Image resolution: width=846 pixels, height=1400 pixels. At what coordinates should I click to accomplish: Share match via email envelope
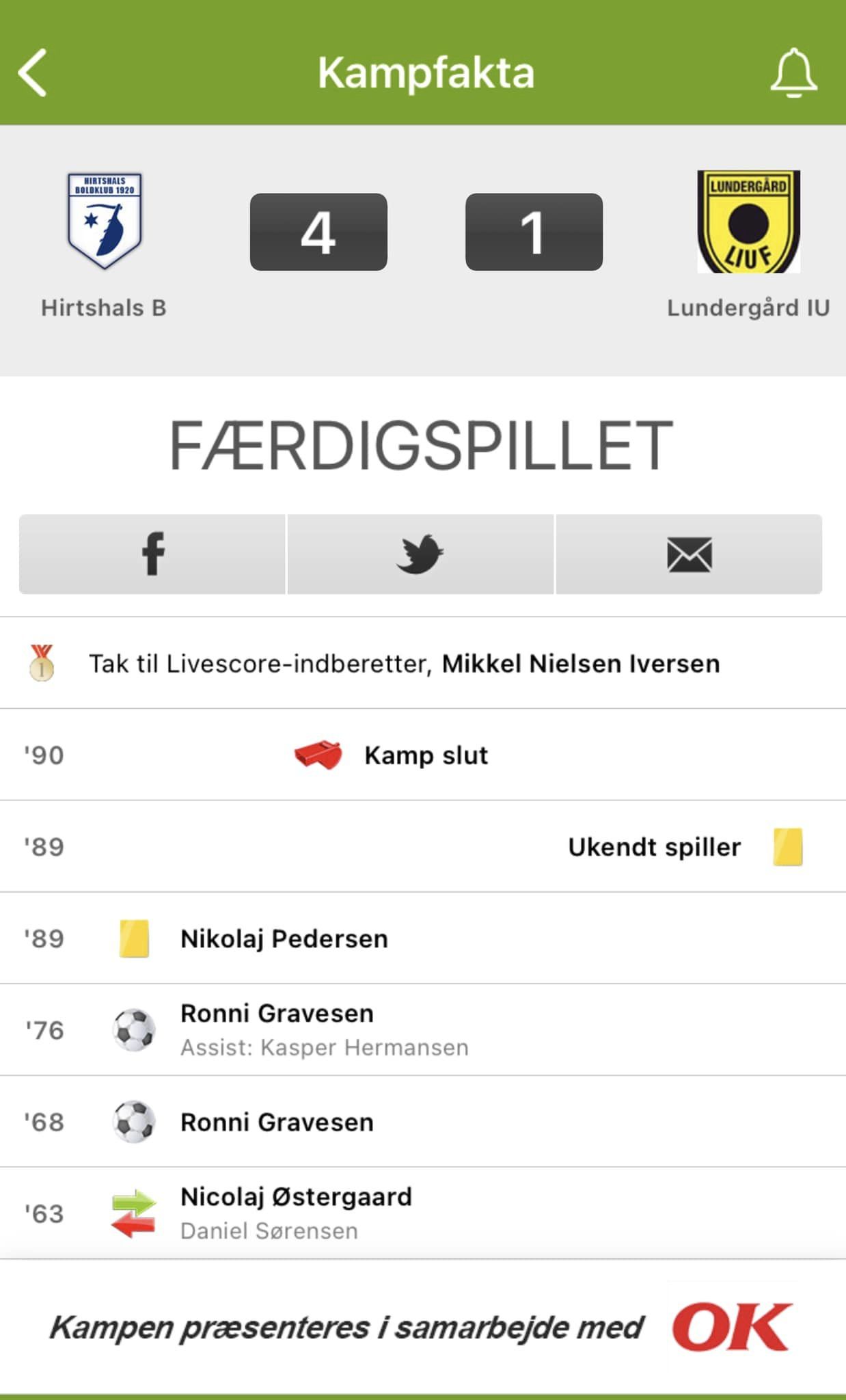(x=689, y=554)
